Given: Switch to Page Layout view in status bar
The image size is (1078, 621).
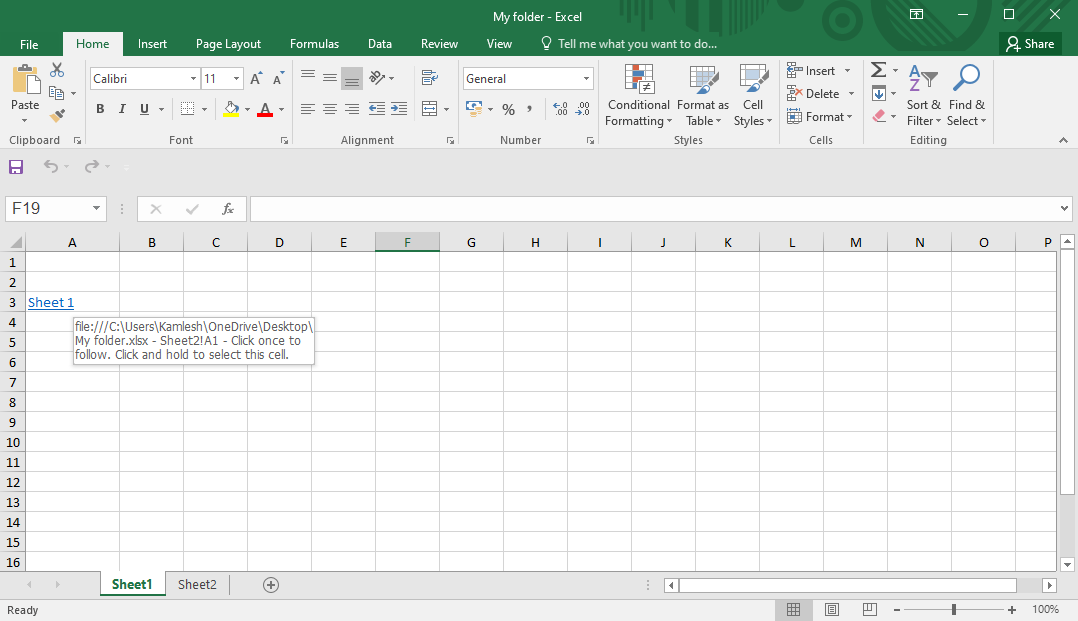Looking at the screenshot, I should (832, 609).
